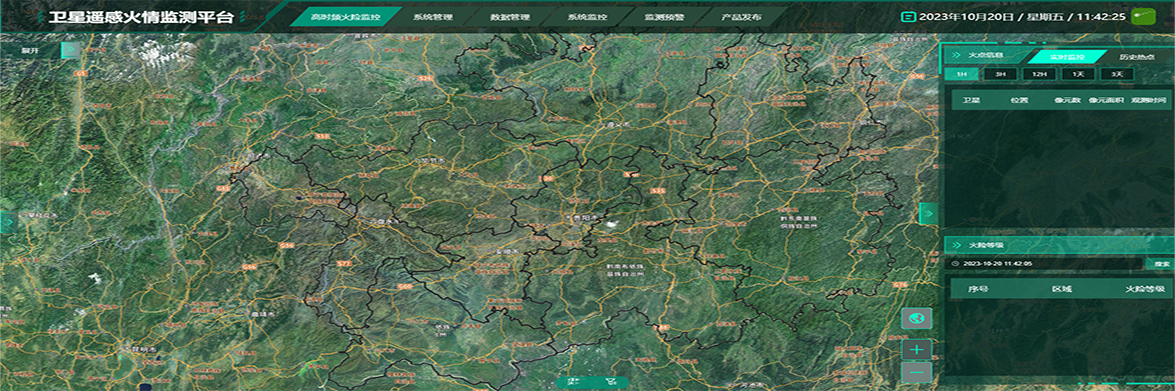Image resolution: width=1175 pixels, height=391 pixels.
Task: Expand the left panel with the 展开 arrow
Action: 70,50
